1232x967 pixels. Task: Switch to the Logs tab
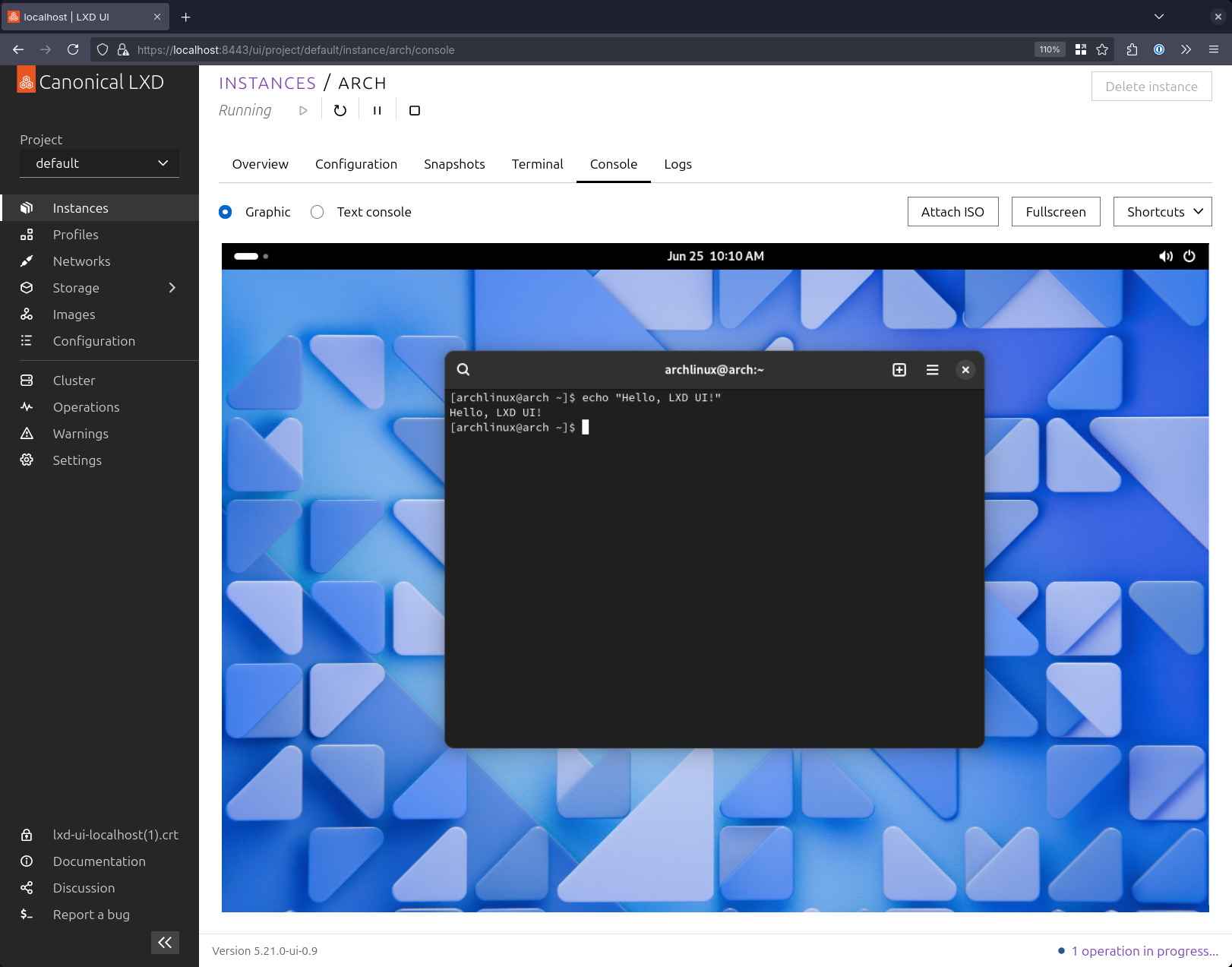[678, 164]
